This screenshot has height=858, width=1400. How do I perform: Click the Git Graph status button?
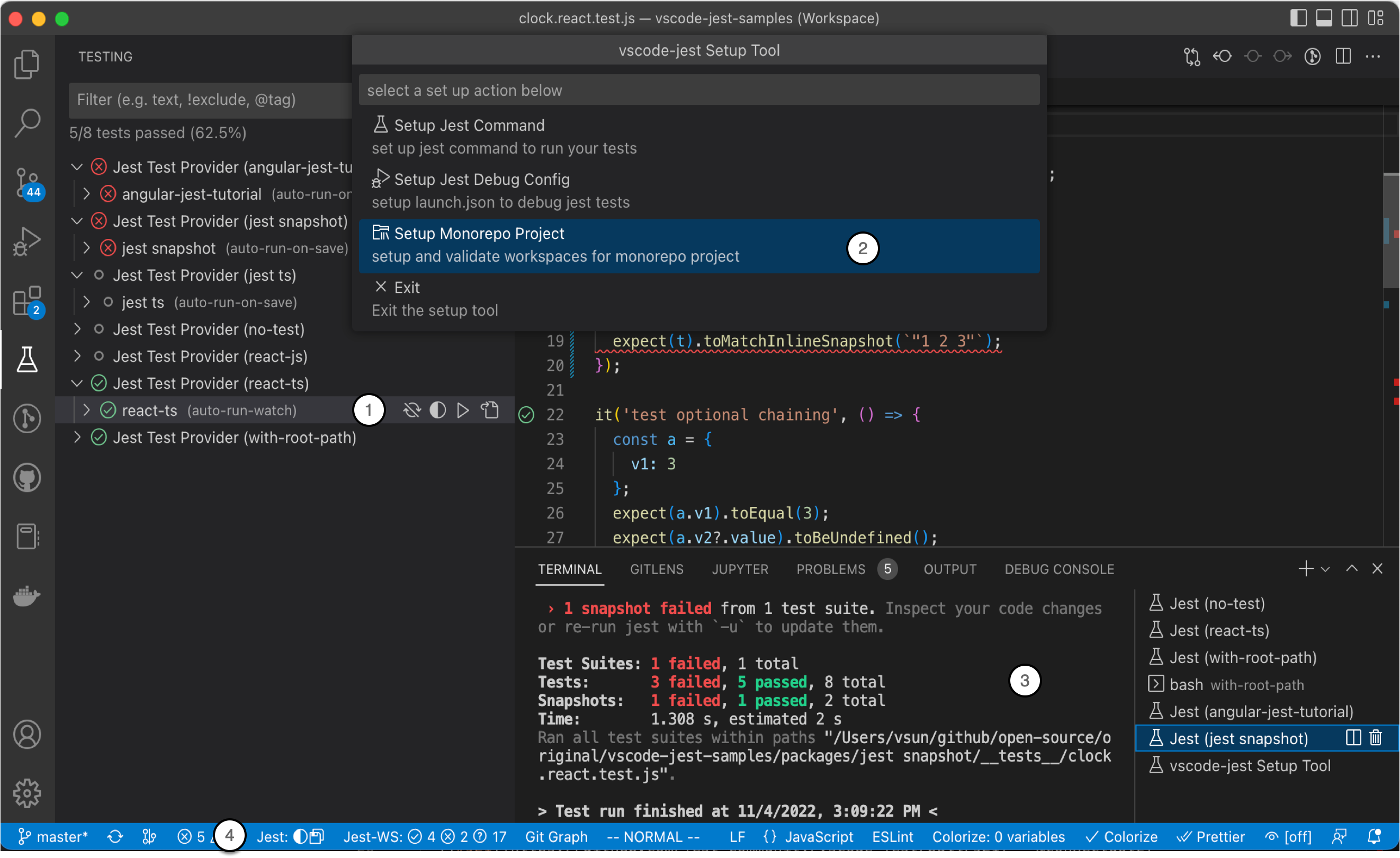coord(557,836)
